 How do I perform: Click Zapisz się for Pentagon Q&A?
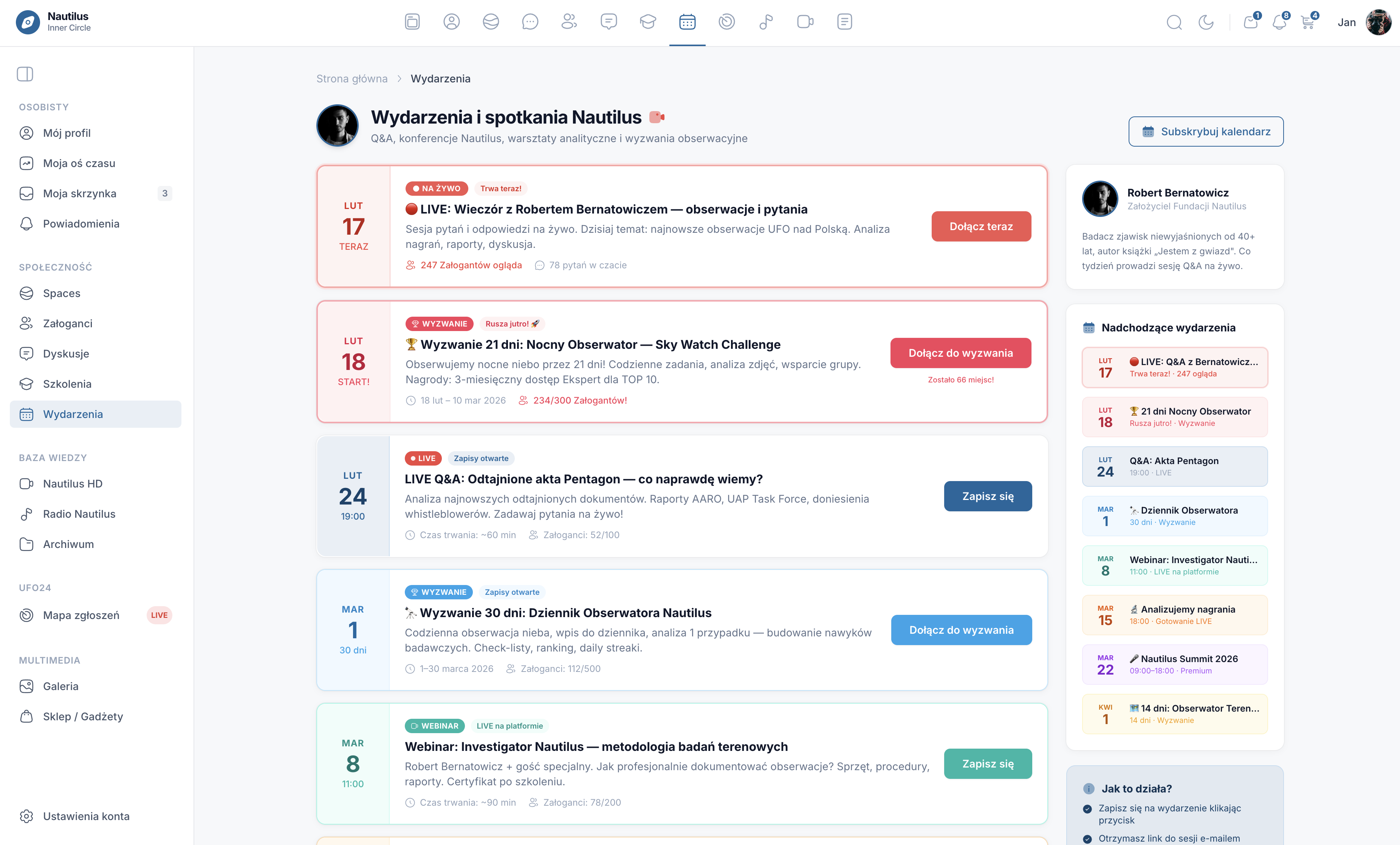[988, 496]
